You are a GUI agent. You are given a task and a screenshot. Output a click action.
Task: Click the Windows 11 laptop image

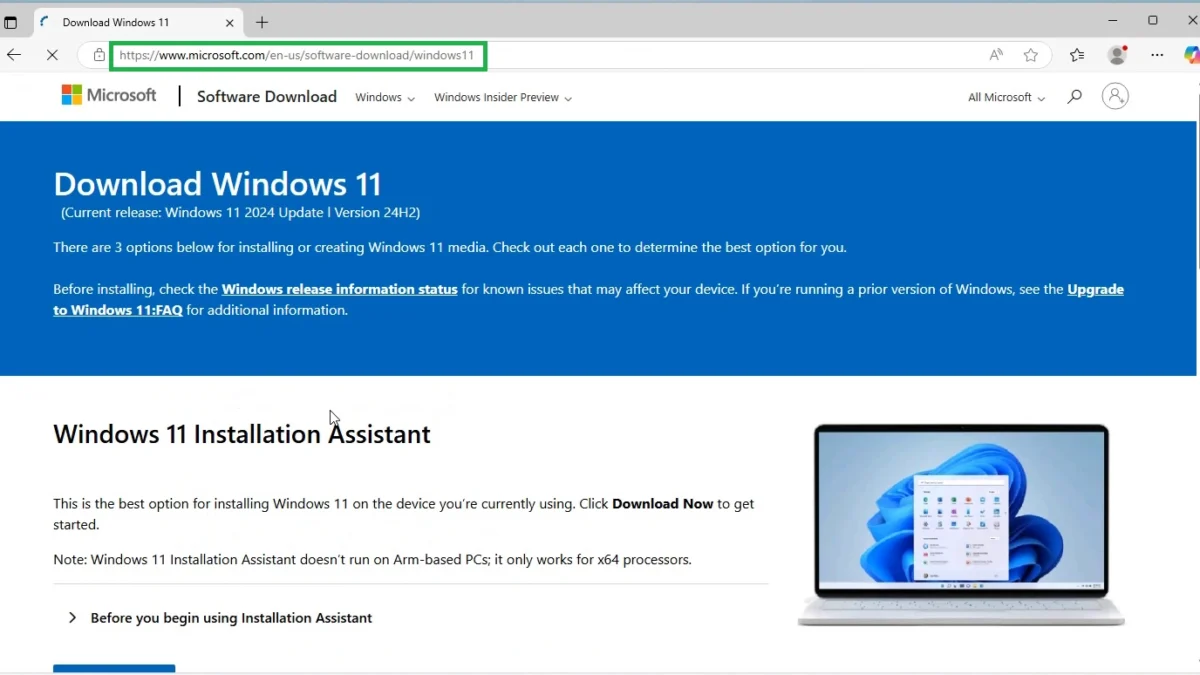click(961, 525)
